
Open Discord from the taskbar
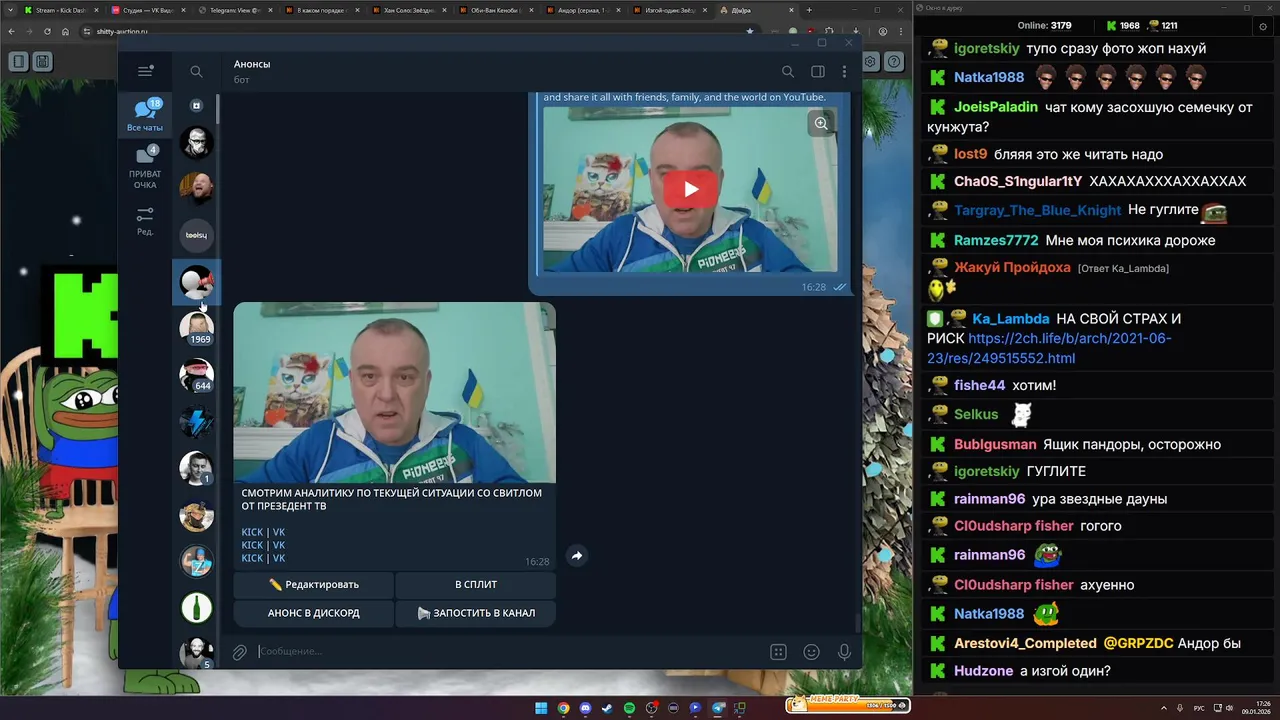coord(585,708)
